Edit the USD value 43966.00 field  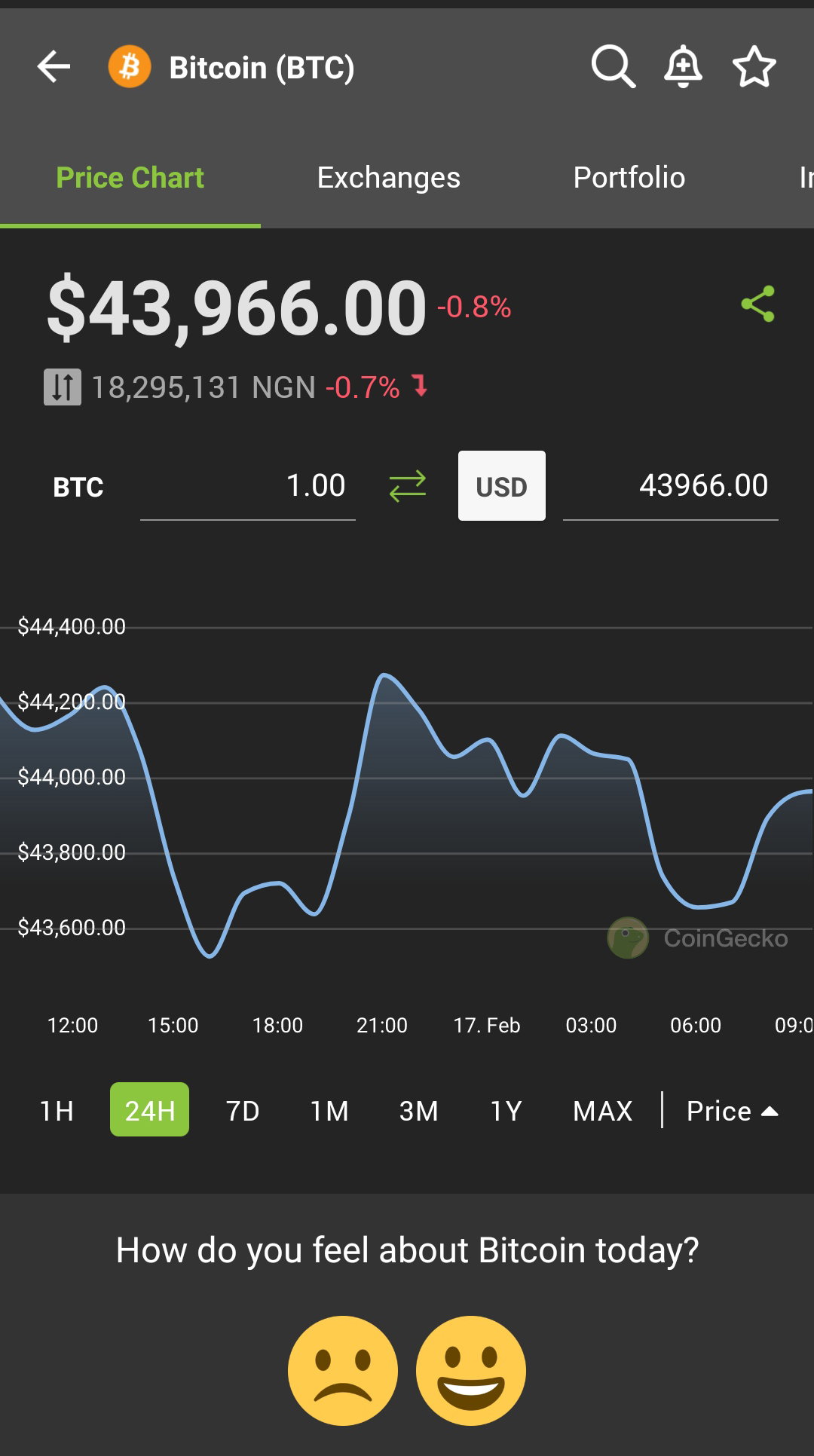[x=671, y=486]
